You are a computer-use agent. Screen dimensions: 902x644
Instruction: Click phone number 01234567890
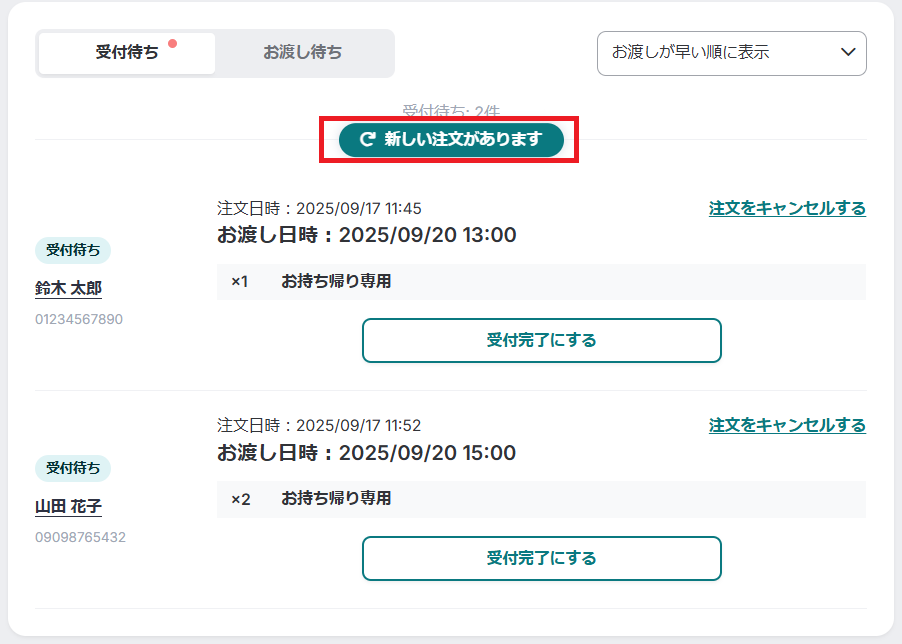[79, 319]
